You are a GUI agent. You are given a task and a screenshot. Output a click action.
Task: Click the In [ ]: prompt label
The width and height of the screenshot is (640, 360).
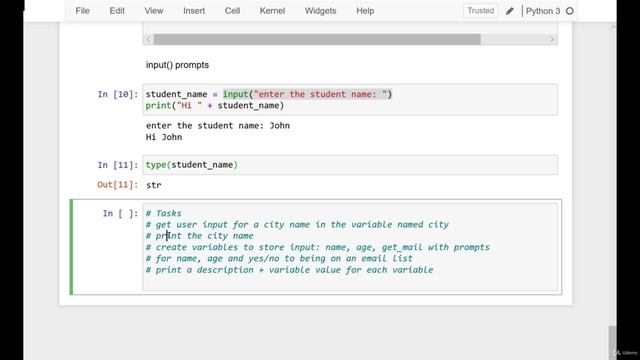click(x=120, y=213)
